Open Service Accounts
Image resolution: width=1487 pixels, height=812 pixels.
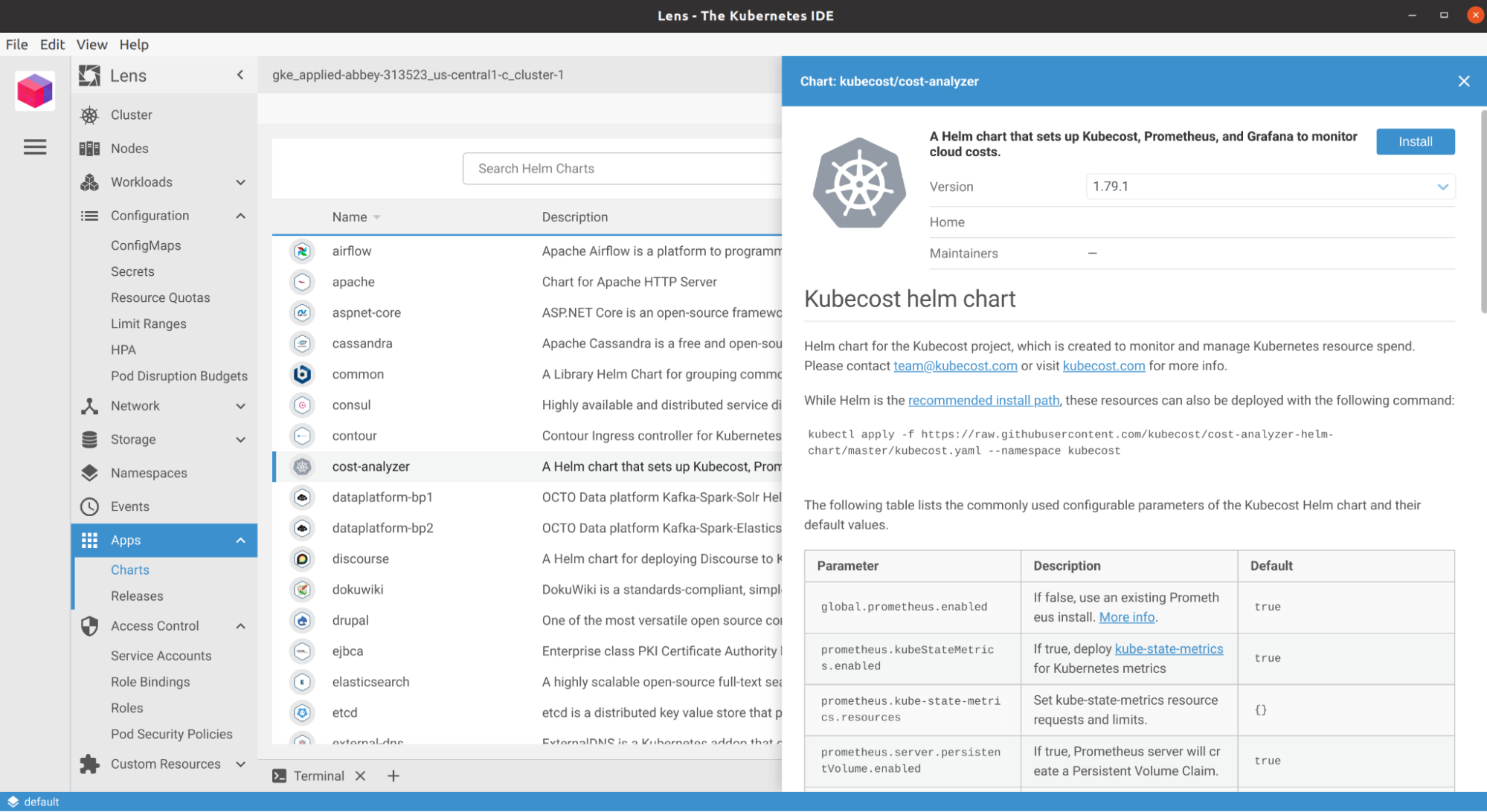point(161,655)
